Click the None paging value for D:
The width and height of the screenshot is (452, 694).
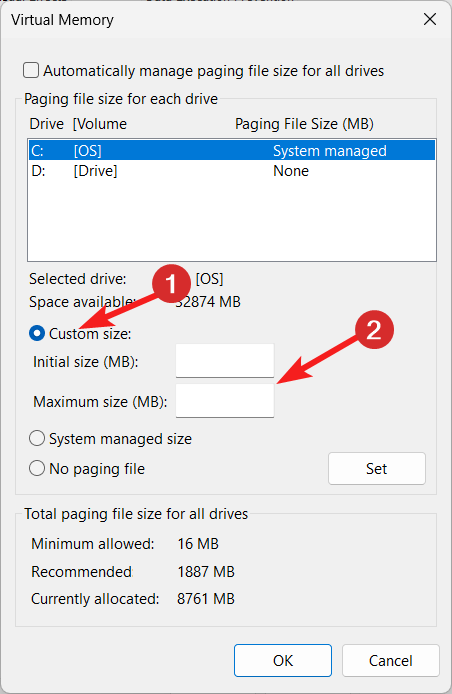click(x=291, y=171)
